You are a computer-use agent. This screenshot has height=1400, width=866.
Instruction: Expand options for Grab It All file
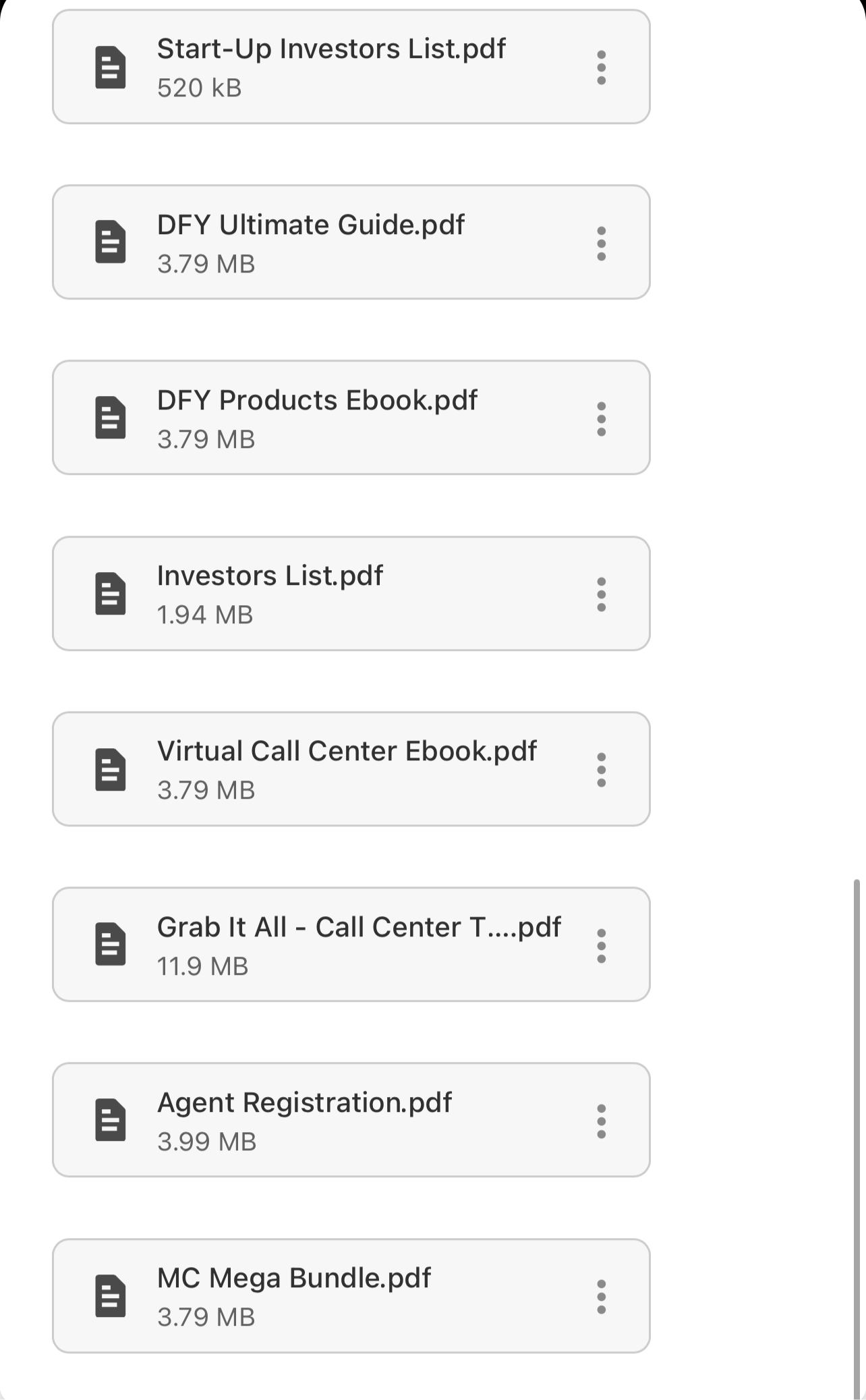tap(601, 946)
